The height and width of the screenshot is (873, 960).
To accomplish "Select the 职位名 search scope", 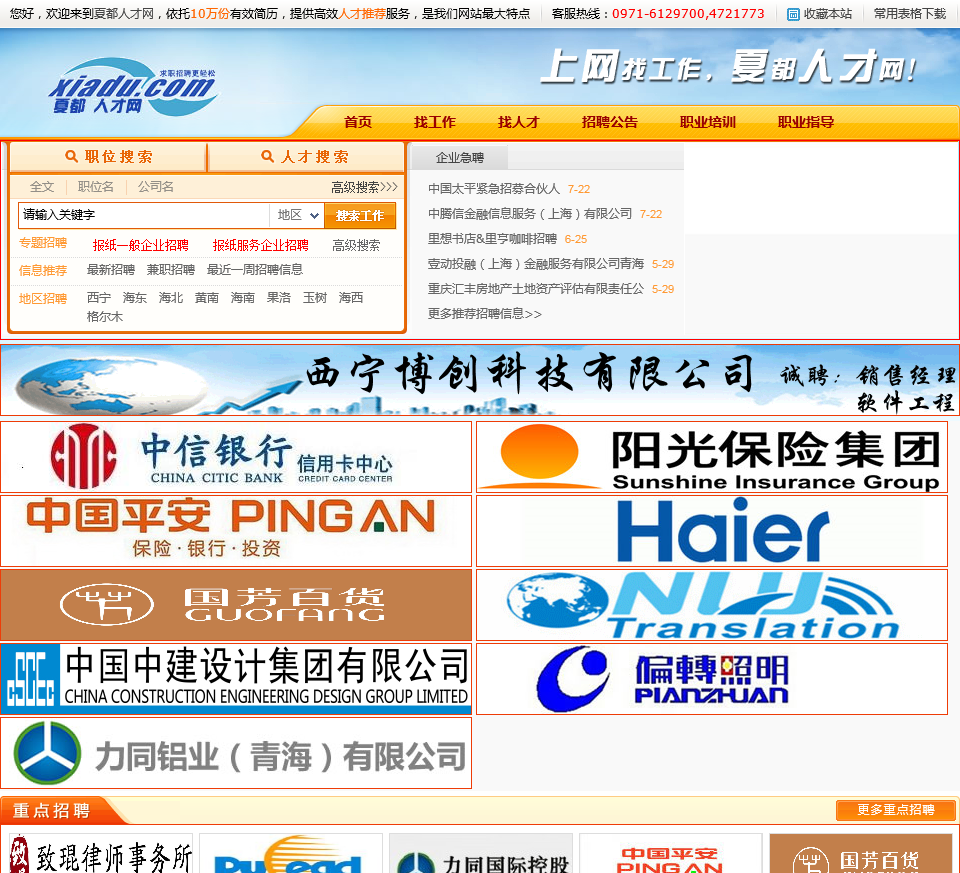I will click(x=96, y=187).
